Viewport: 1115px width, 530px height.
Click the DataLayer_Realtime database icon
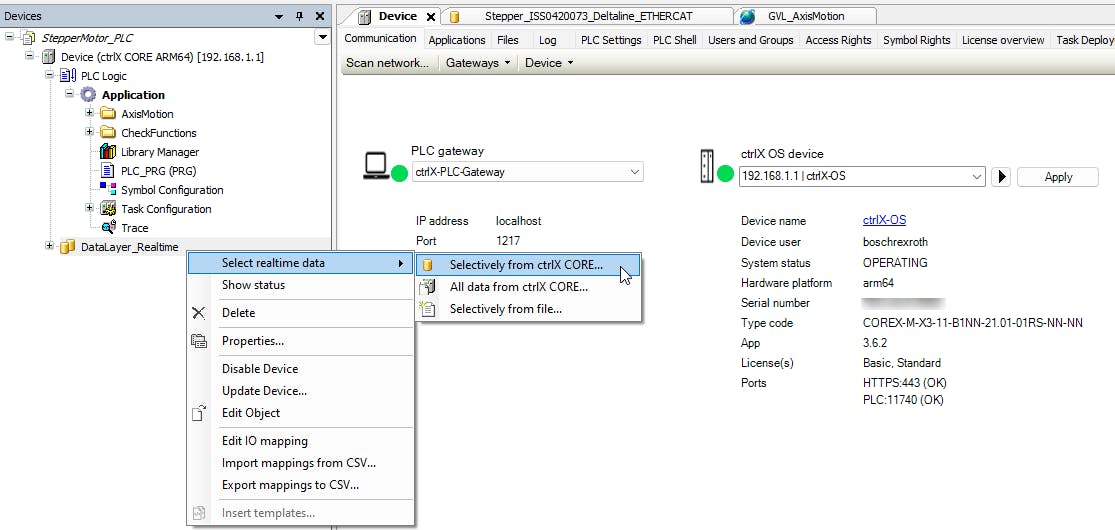(68, 247)
